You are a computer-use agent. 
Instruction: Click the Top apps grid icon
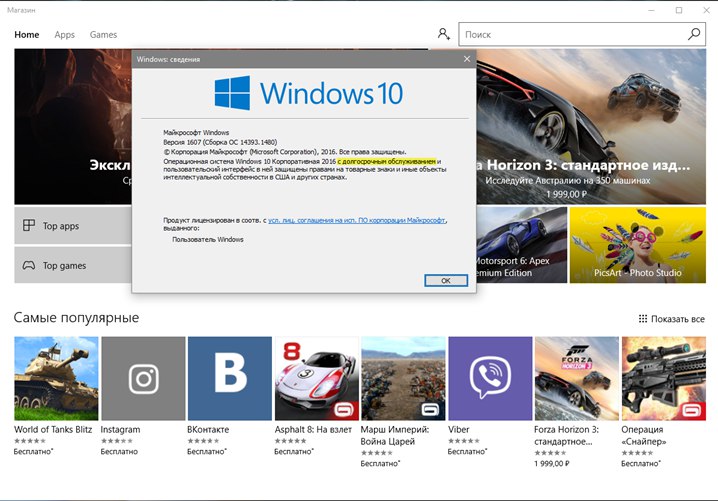tap(29, 225)
